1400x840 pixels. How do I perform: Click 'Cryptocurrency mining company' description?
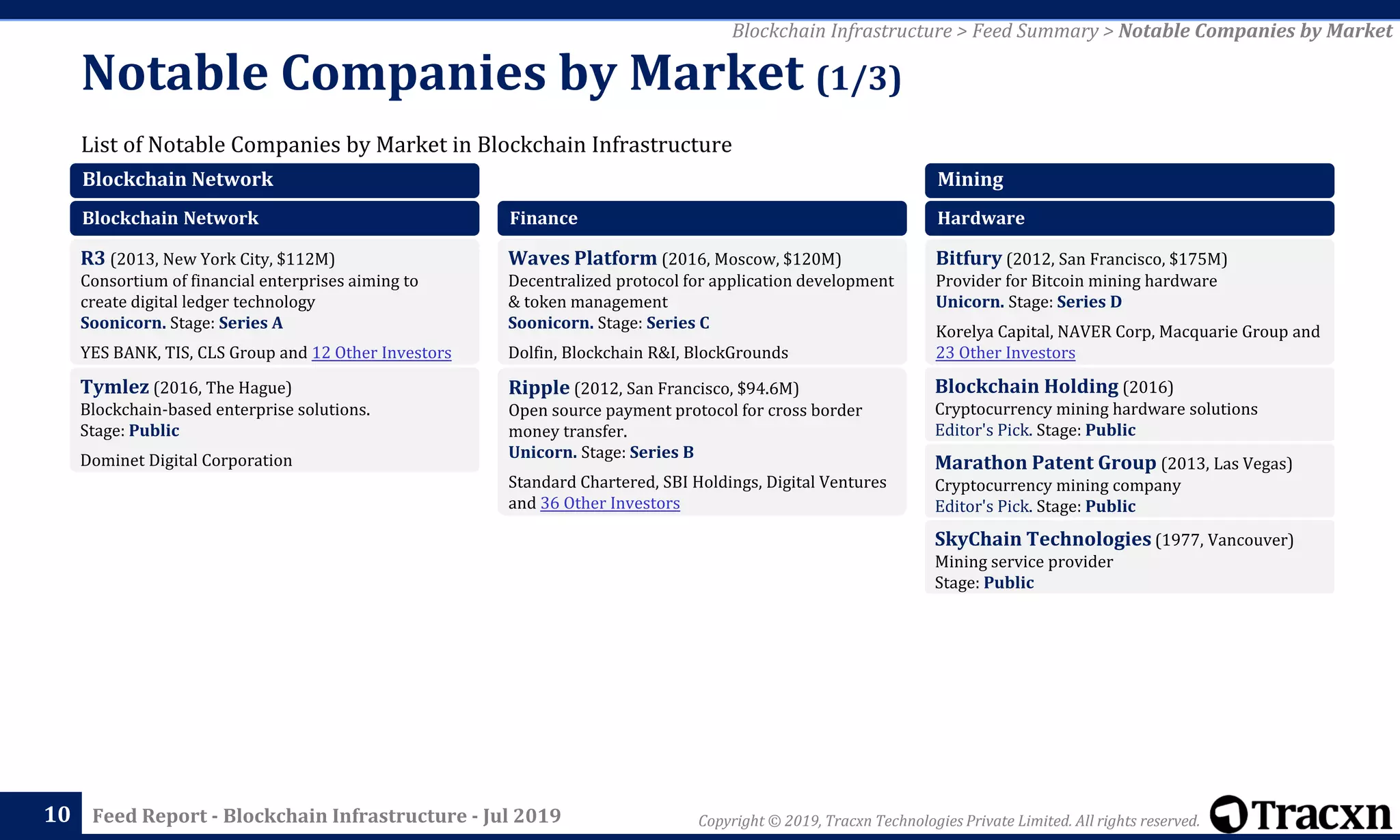tap(1058, 485)
